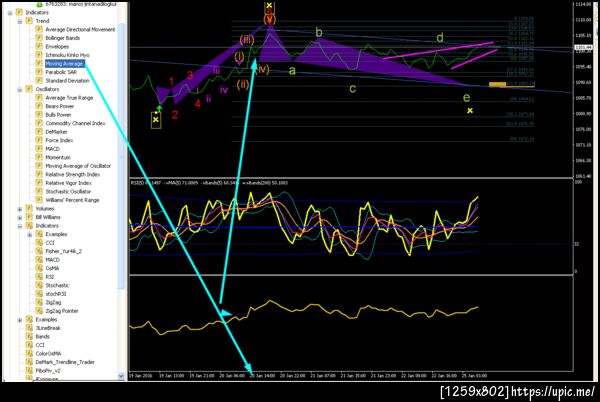Click the OsMA custom indicator icon
The image size is (600, 402).
(x=39, y=268)
